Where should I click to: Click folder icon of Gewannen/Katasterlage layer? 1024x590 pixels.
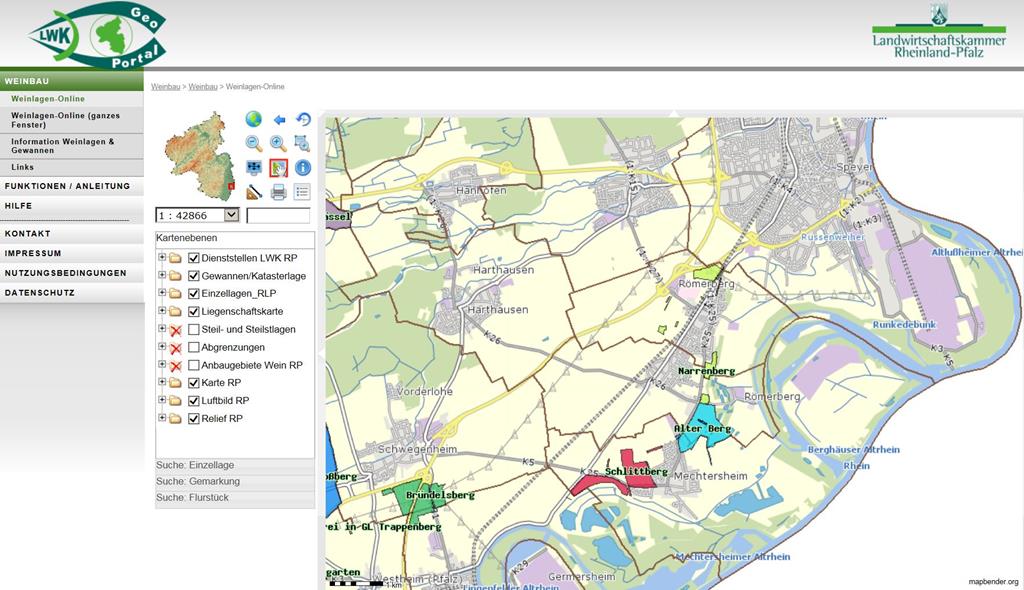(175, 276)
